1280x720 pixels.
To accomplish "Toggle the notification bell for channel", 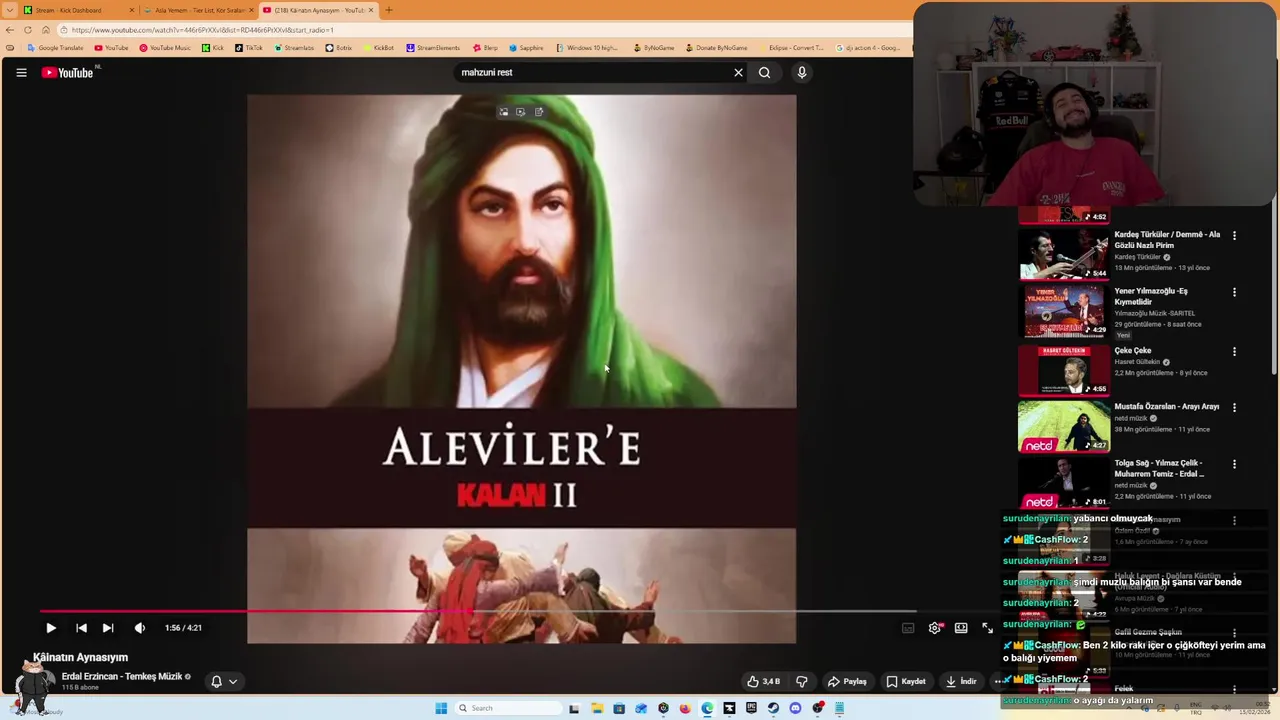I will [216, 682].
